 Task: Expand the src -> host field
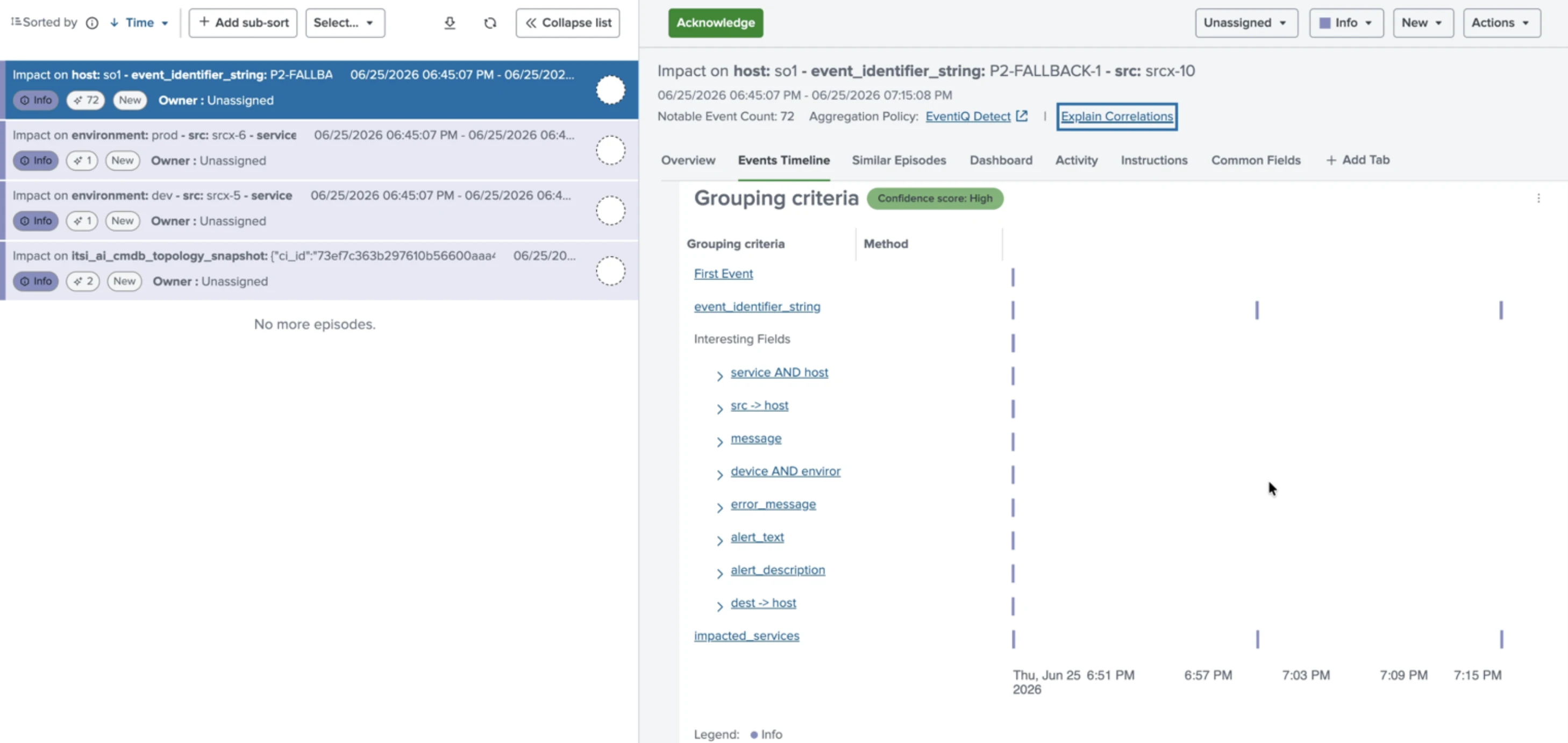[719, 409]
